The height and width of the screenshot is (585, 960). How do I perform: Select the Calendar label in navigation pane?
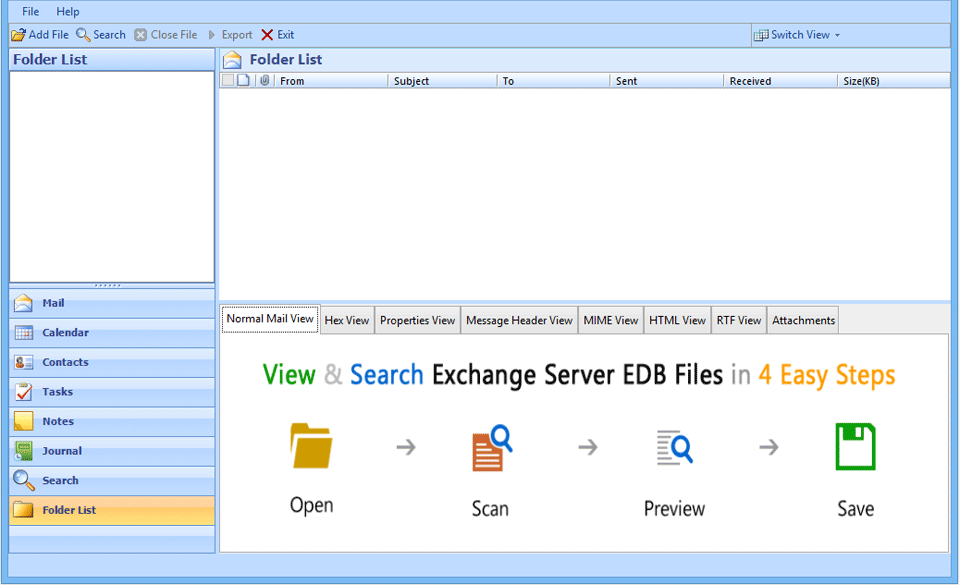pyautogui.click(x=66, y=333)
